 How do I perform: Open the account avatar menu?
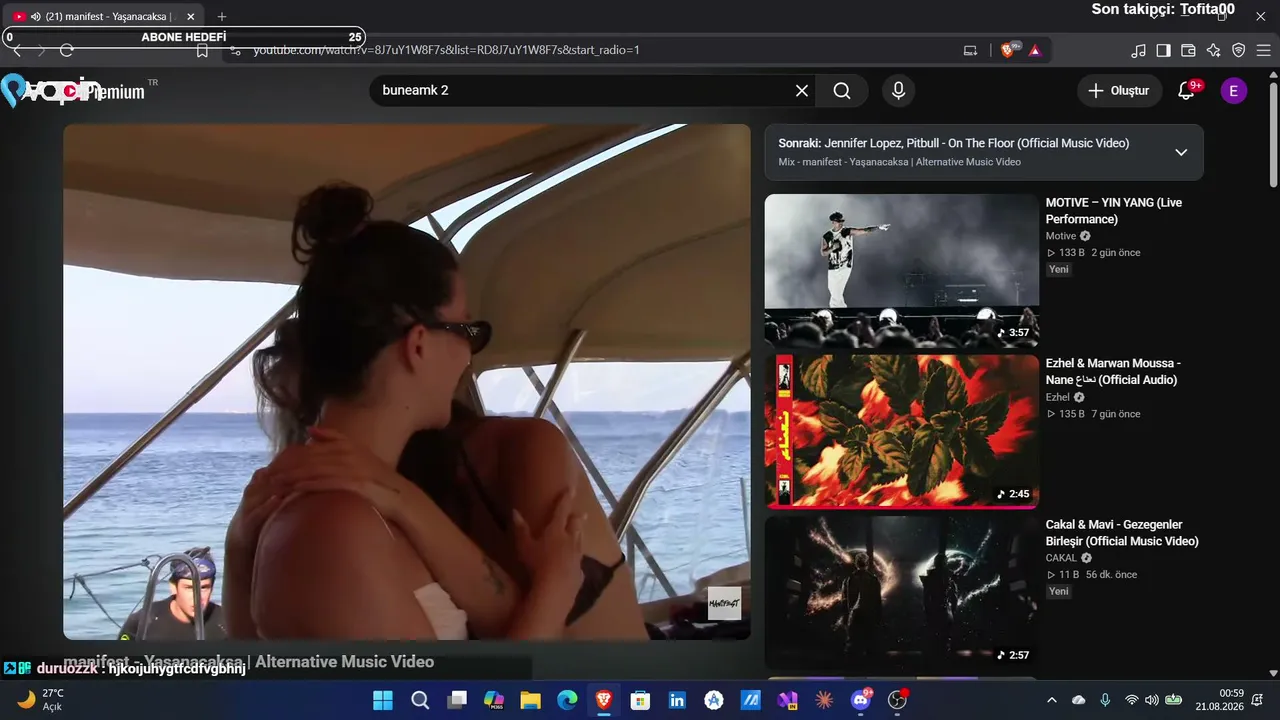coord(1234,91)
